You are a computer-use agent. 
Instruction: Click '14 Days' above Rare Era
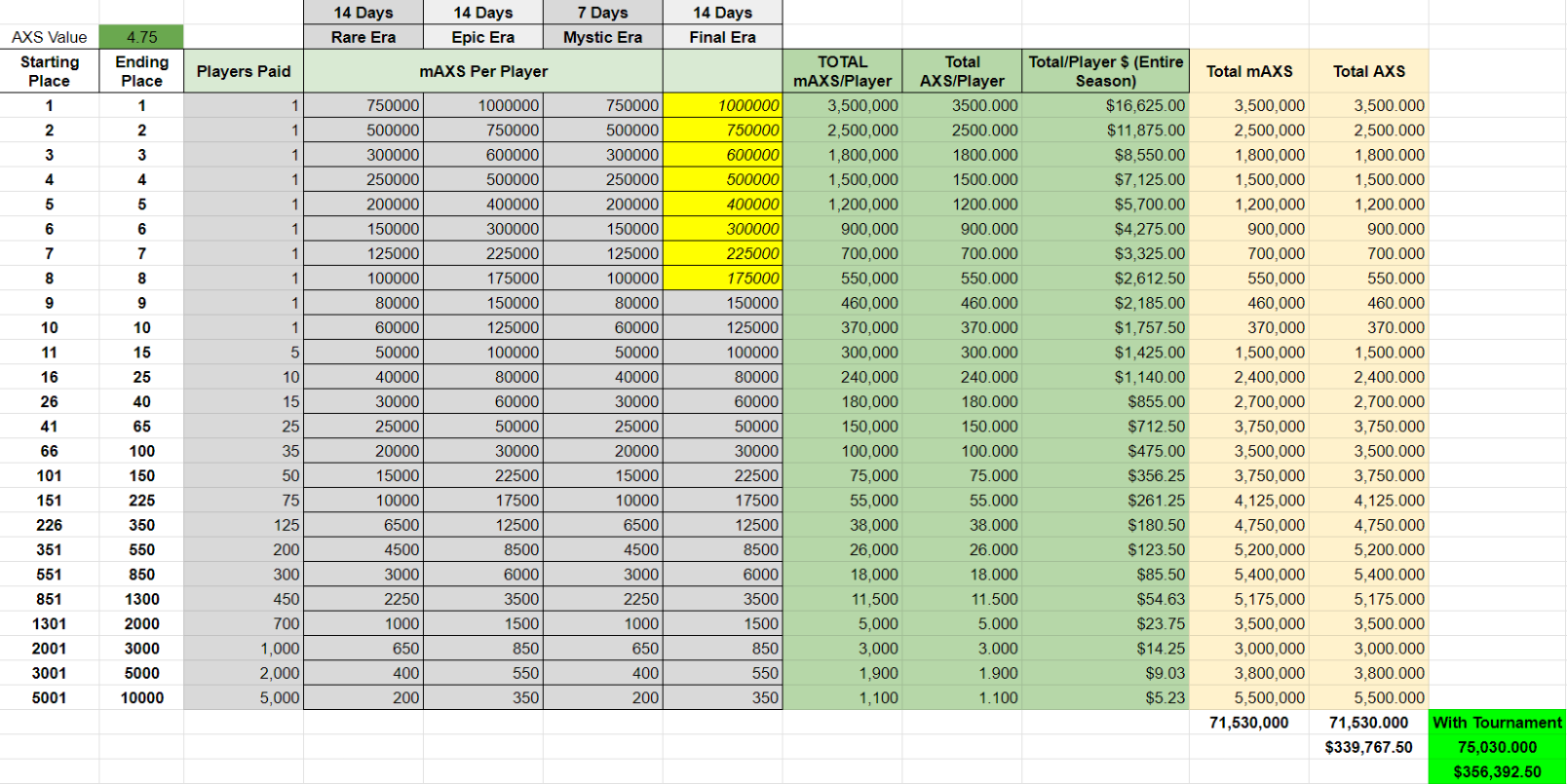coord(363,13)
